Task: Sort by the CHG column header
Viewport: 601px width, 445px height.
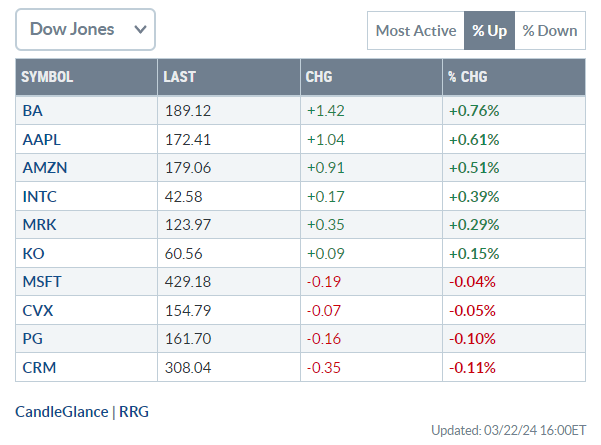Action: (317, 77)
